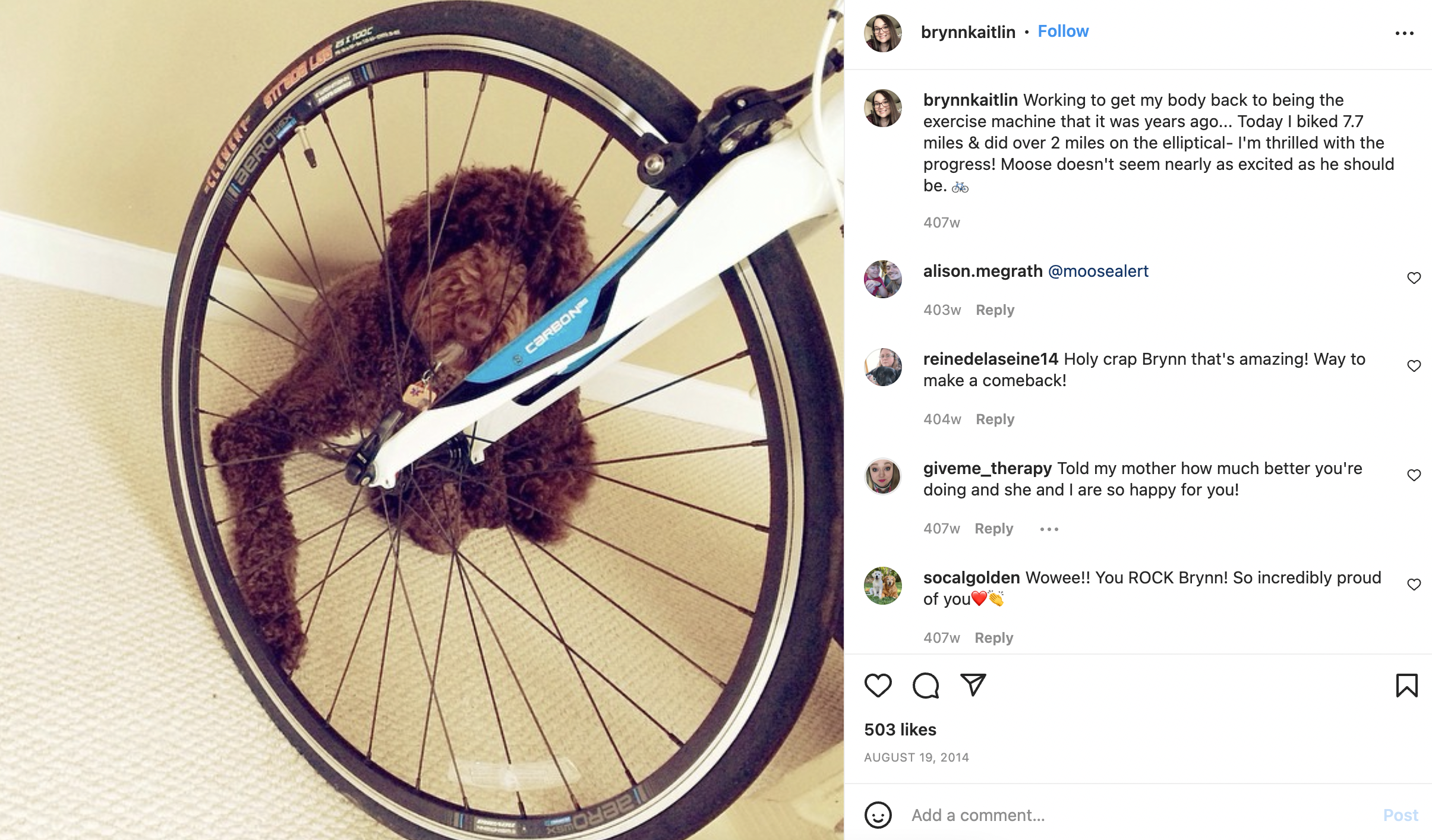The width and height of the screenshot is (1432, 840).
Task: Share post via paper plane icon
Action: [x=973, y=685]
